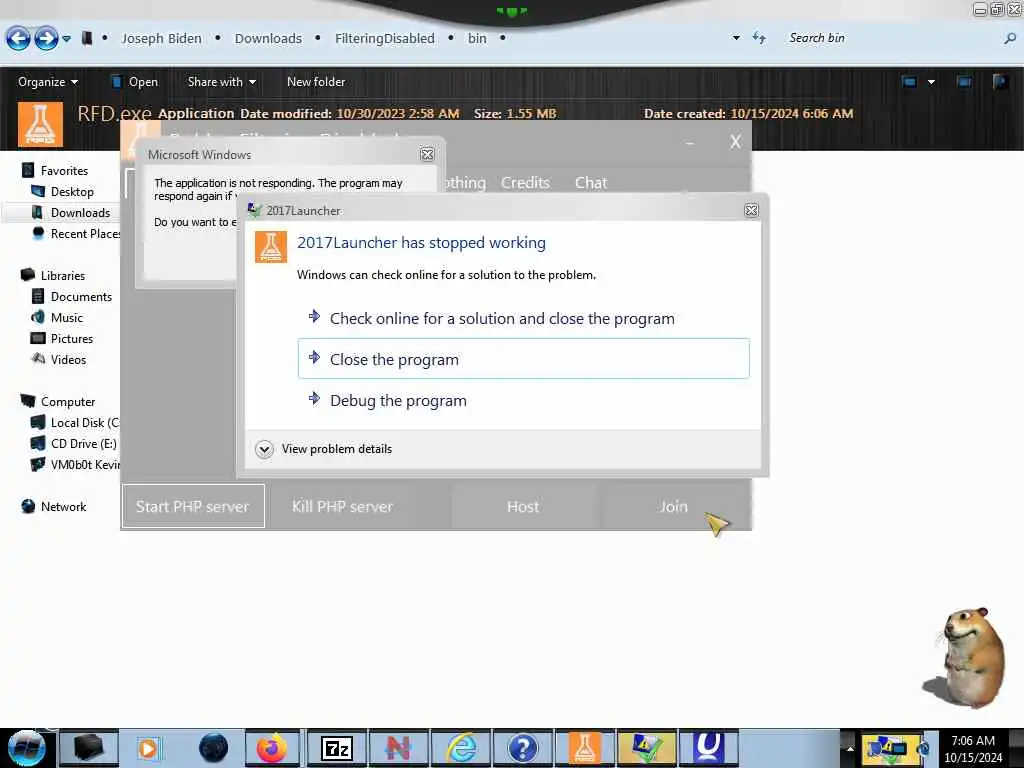Image resolution: width=1024 pixels, height=768 pixels.
Task: Open Internet Explorer from the taskbar
Action: pyautogui.click(x=461, y=748)
